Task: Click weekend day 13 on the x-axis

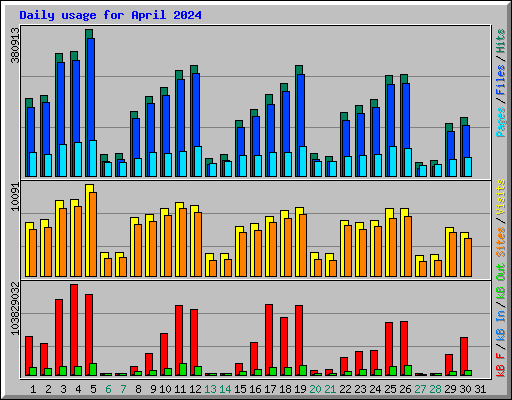Action: tap(210, 389)
